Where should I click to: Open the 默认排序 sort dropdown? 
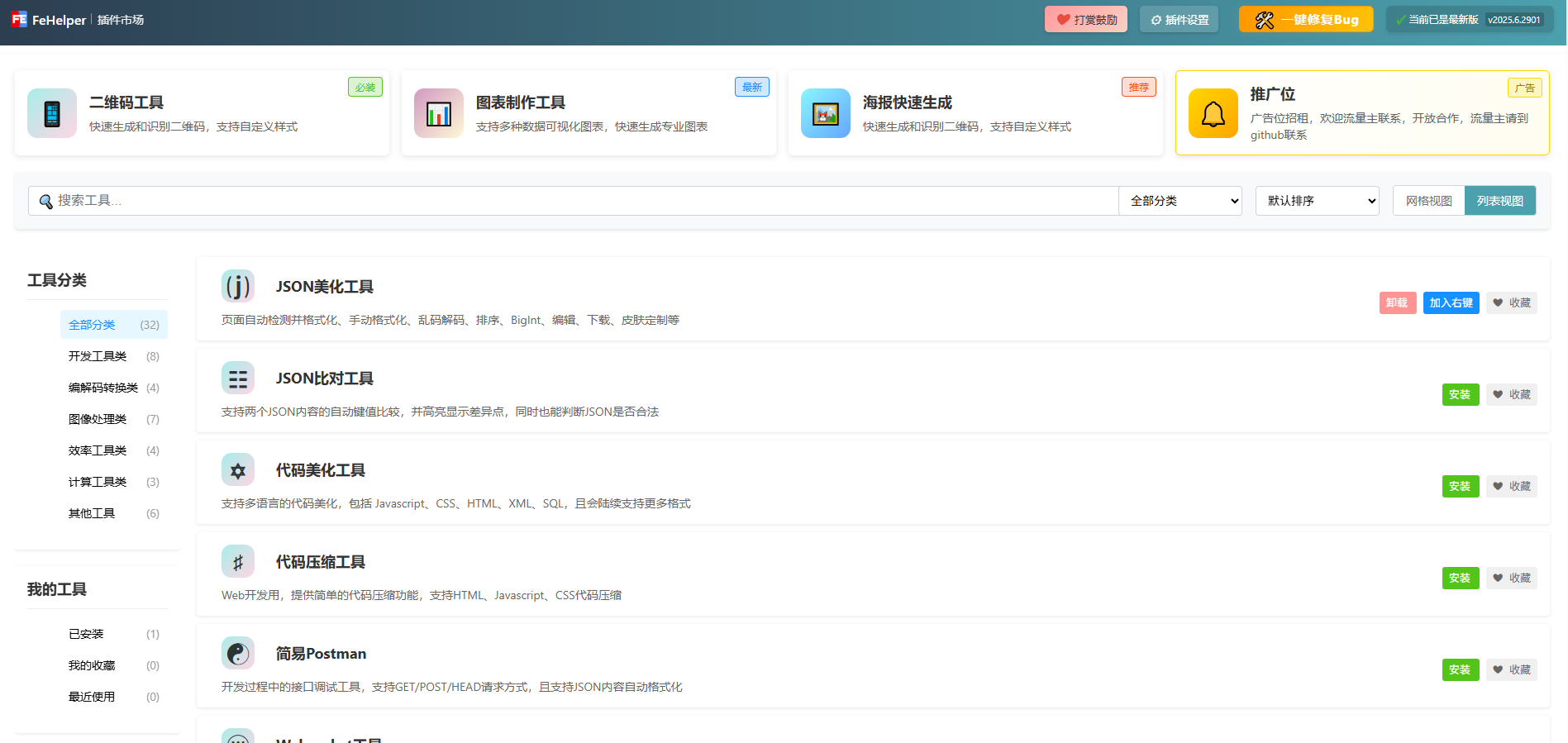click(x=1317, y=201)
